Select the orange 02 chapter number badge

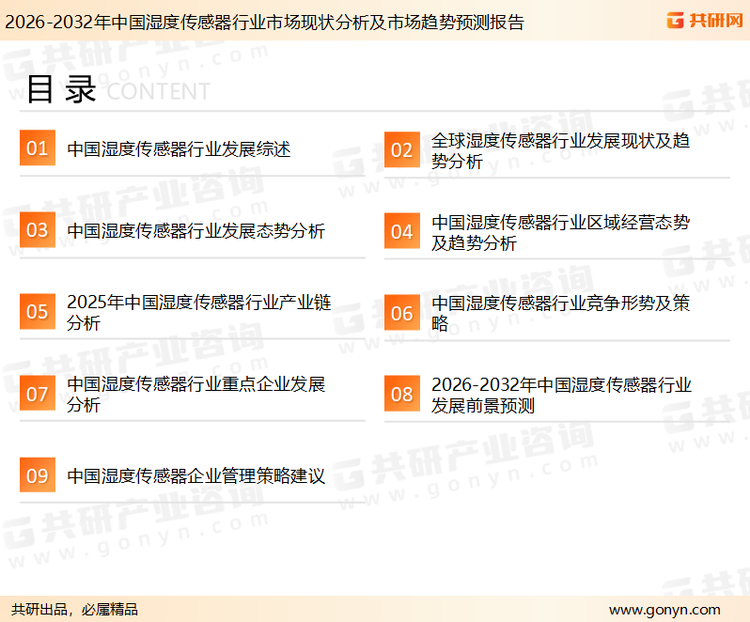coord(402,150)
